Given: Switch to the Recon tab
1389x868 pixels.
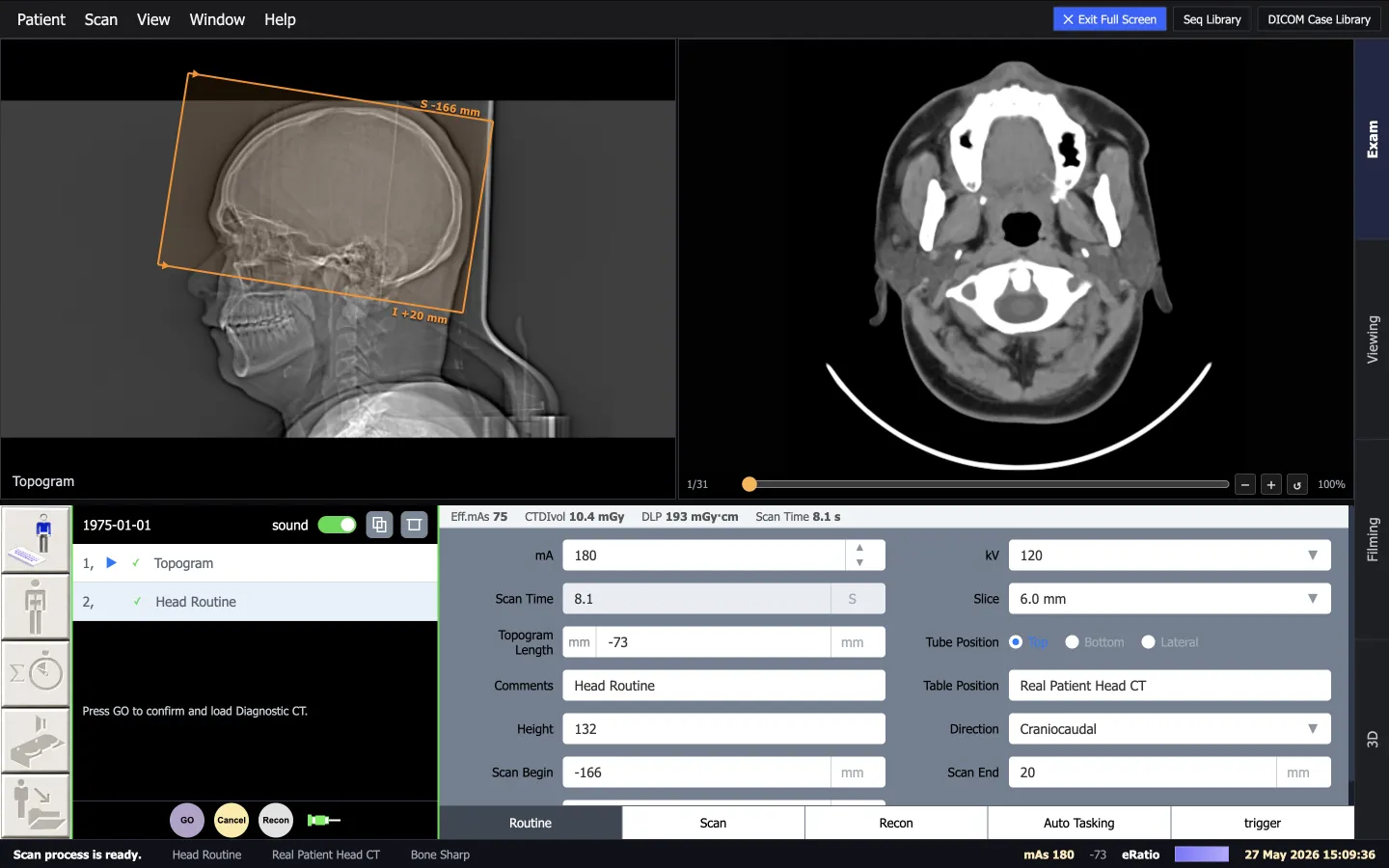Looking at the screenshot, I should click(x=896, y=823).
